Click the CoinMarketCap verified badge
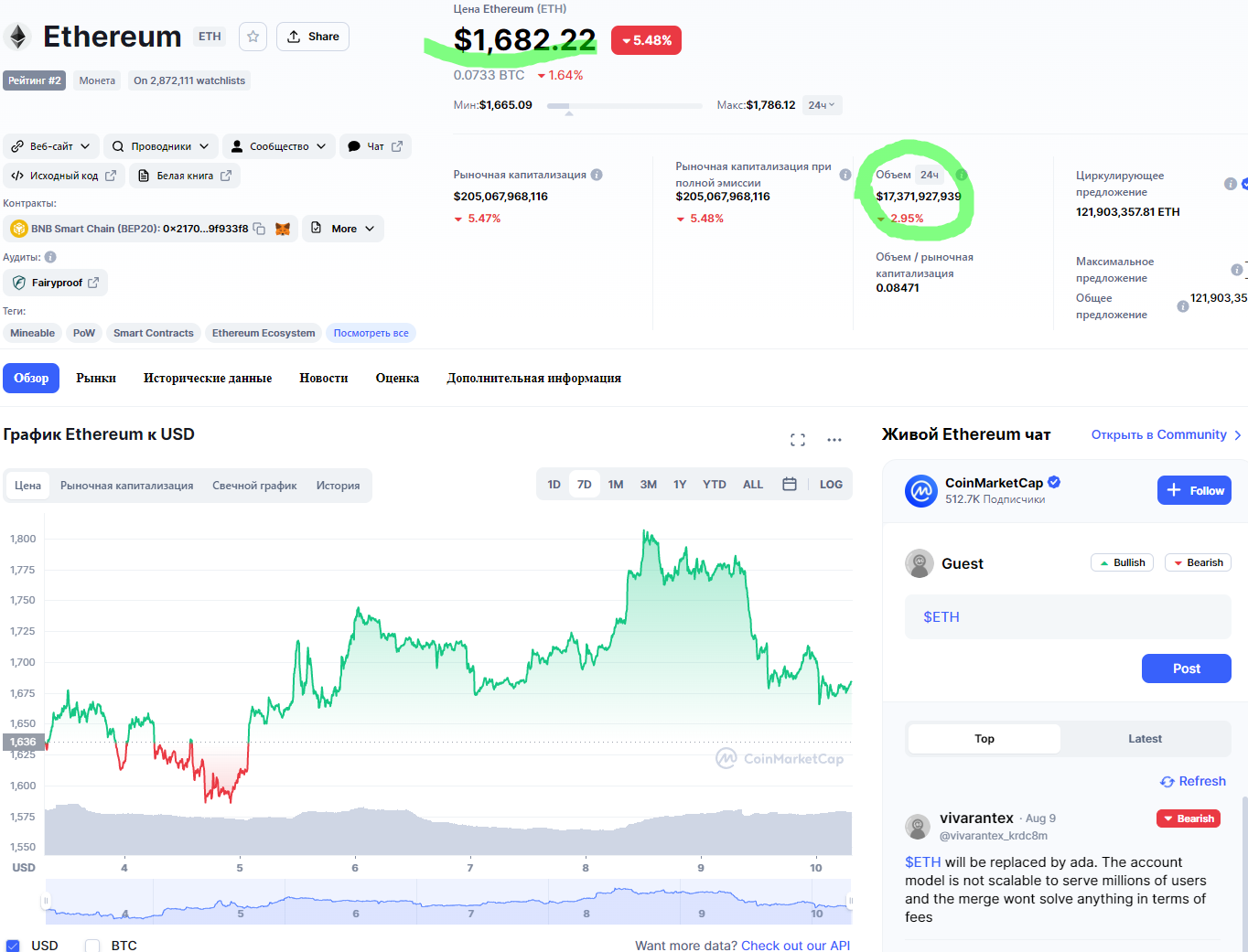This screenshot has height=952, width=1248. [x=1054, y=482]
